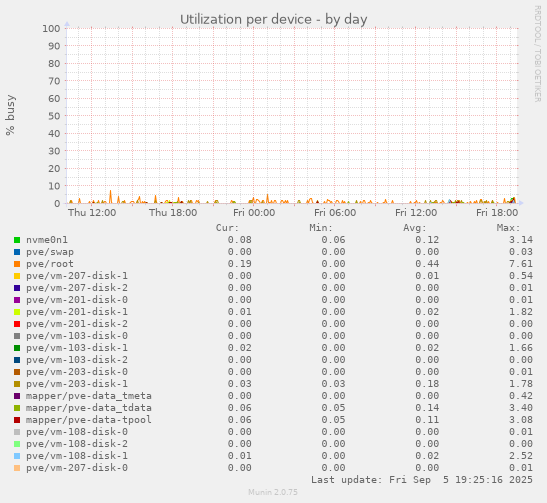547x503 pixels.
Task: Select the pve/vm-207-disk-1 label
Action: [x=77, y=276]
